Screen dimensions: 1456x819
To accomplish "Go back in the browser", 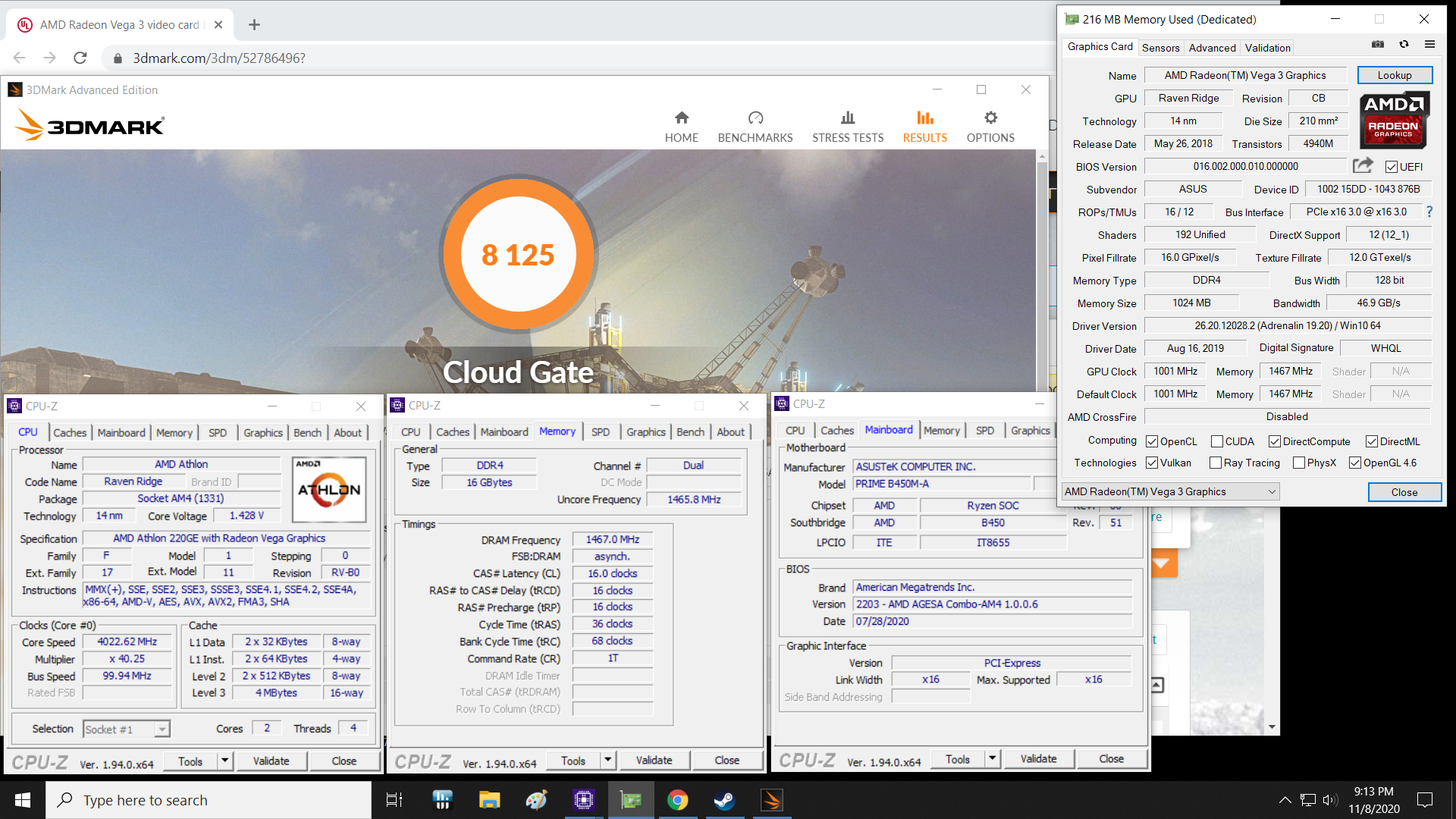I will [20, 58].
